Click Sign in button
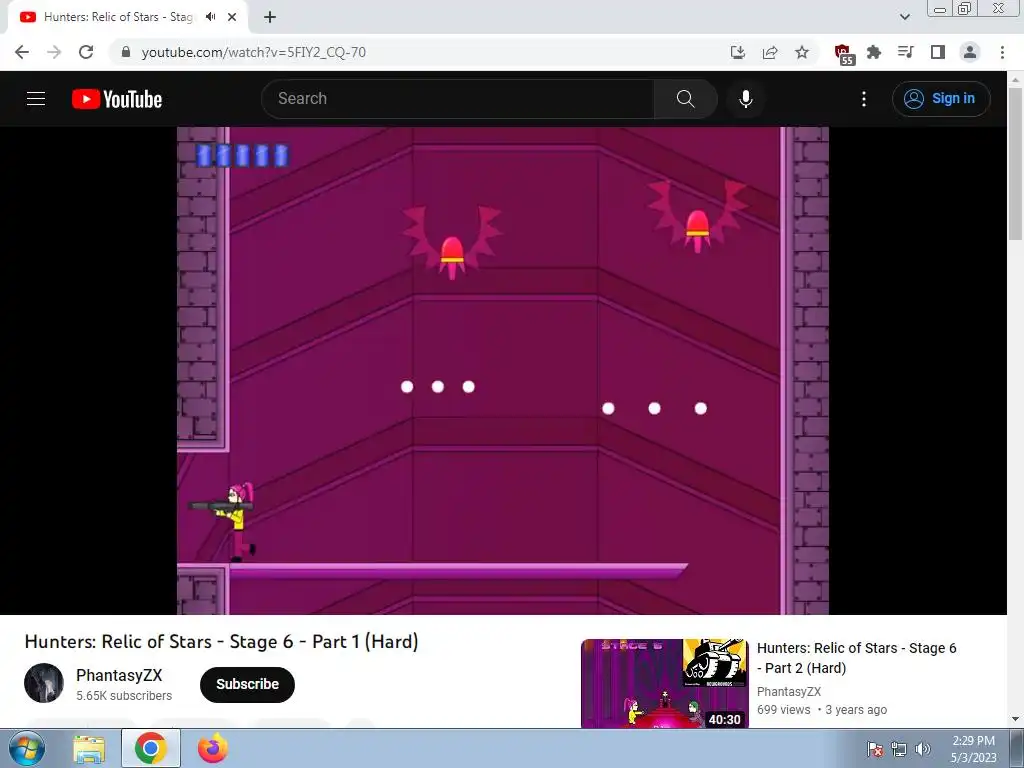The height and width of the screenshot is (768, 1024). [940, 99]
